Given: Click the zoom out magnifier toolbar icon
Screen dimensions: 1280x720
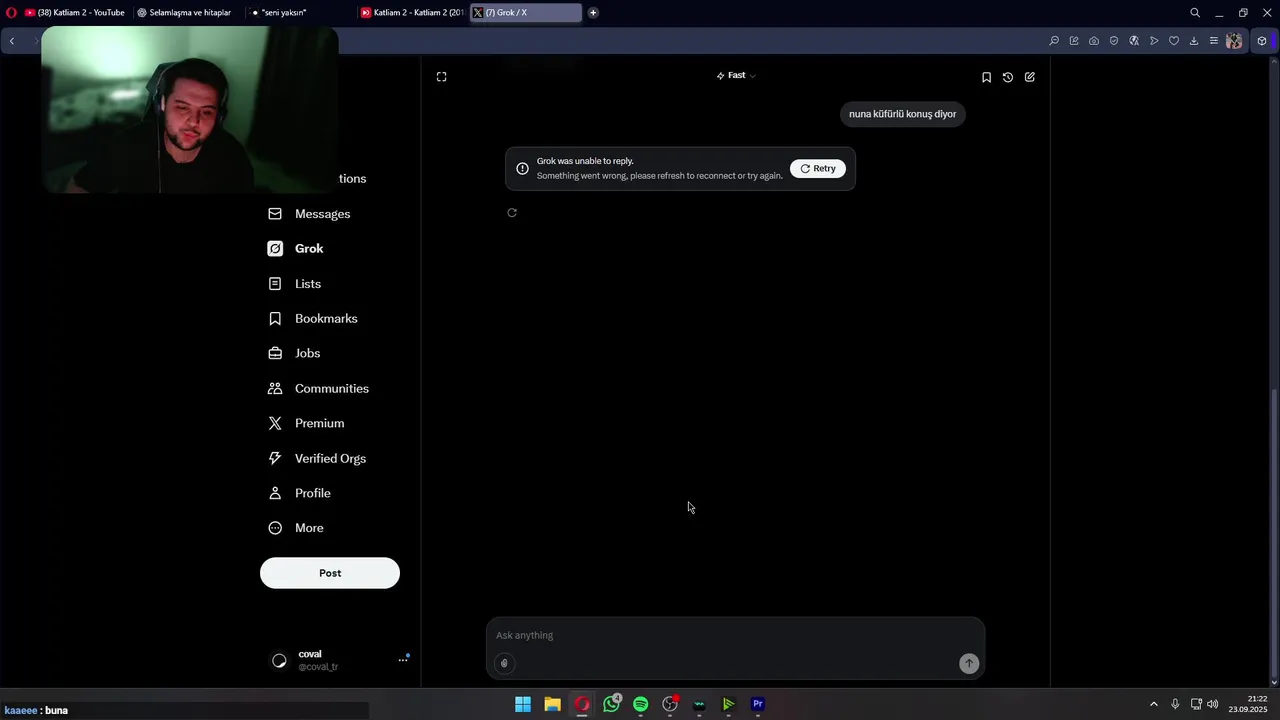Looking at the screenshot, I should pos(1054,41).
